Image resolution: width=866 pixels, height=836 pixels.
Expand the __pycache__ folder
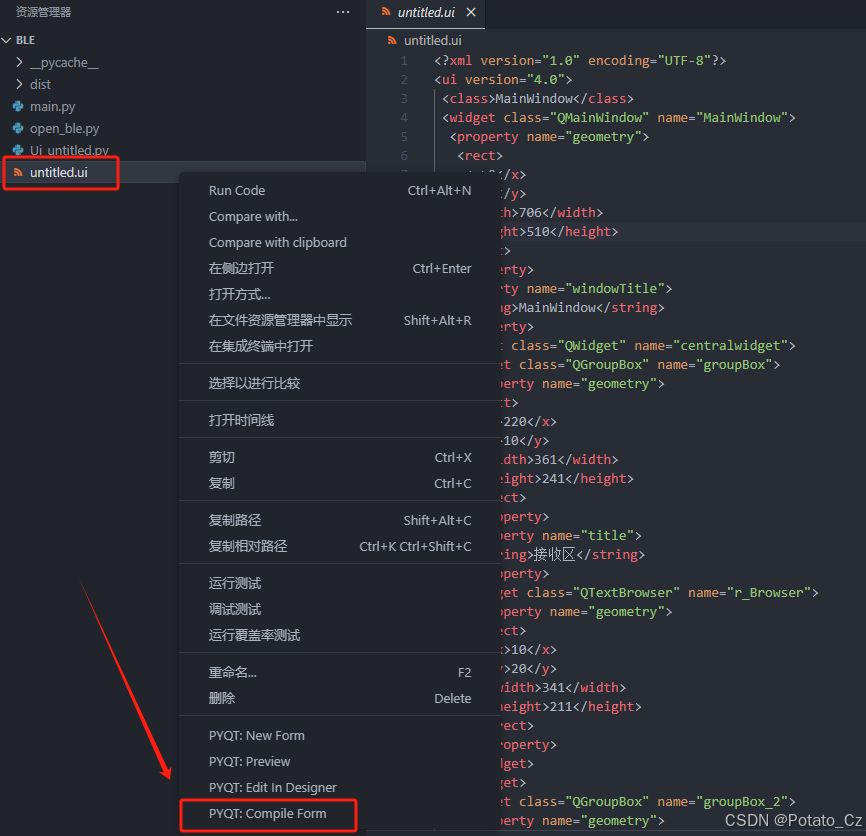62,62
